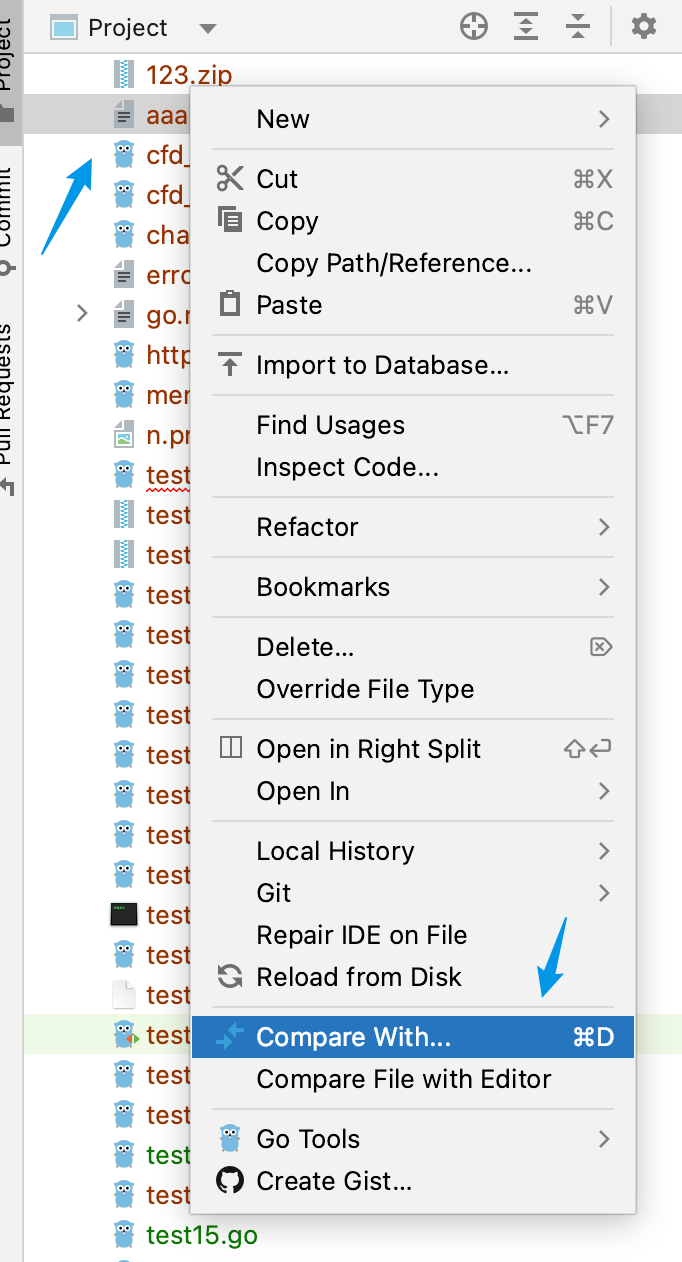Click the Go file icon next to test15.go

click(x=124, y=1234)
